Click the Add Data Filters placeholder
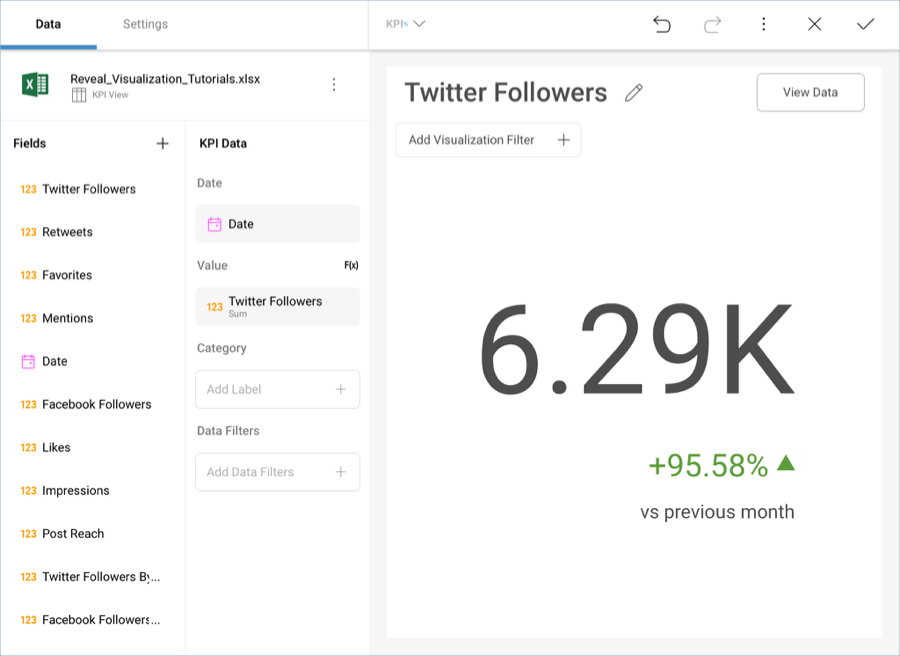Screen dimensions: 900x656 [277, 472]
